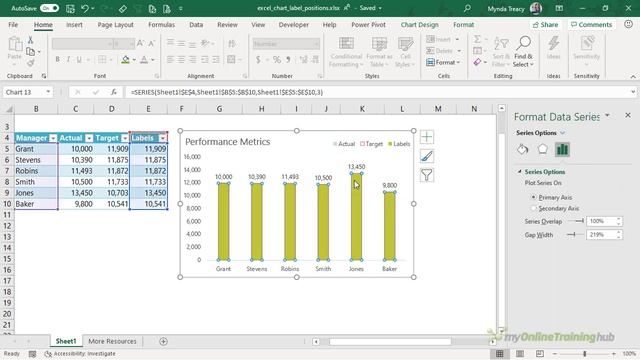Switch to Normal view in the status bar
Image resolution: width=640 pixels, height=360 pixels.
[500, 353]
